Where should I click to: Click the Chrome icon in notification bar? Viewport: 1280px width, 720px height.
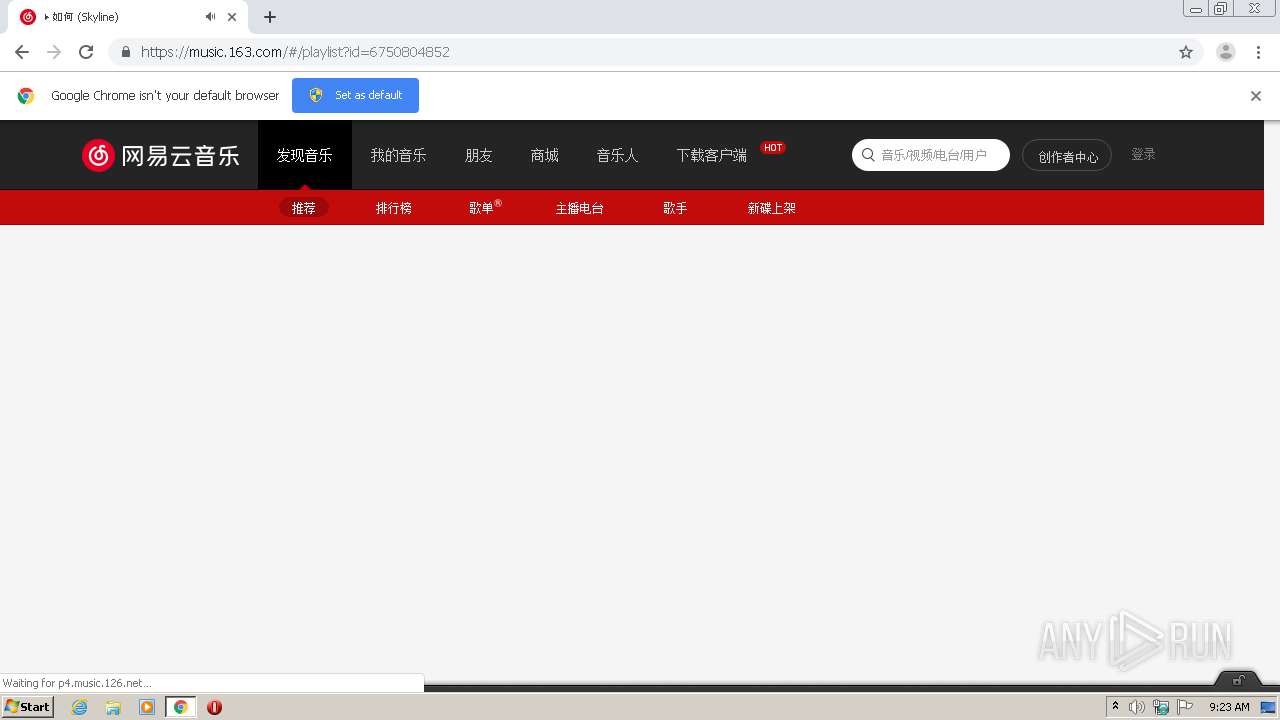[x=26, y=96]
